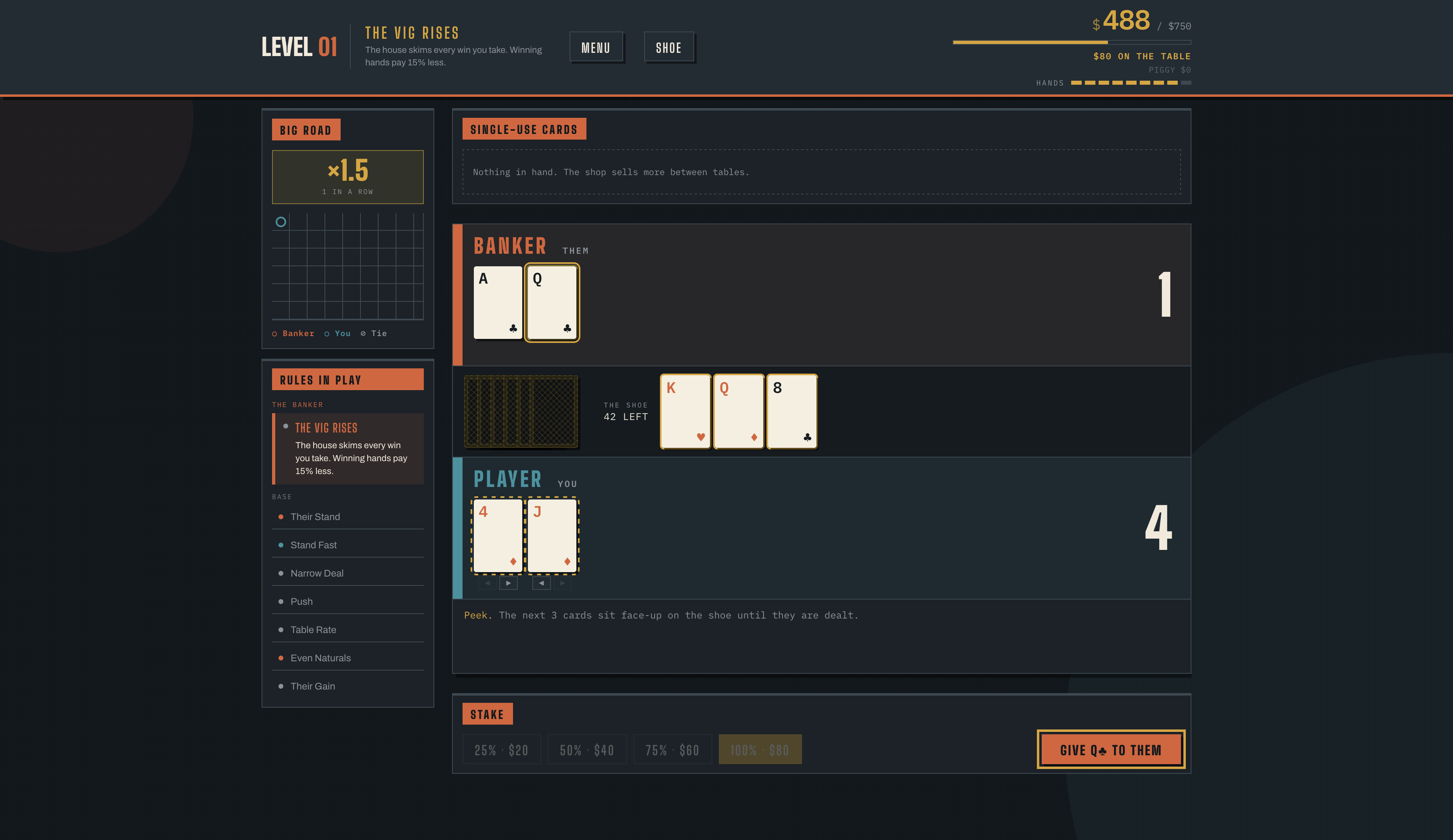Pick the Queen of diamonds peeked card

tap(739, 411)
